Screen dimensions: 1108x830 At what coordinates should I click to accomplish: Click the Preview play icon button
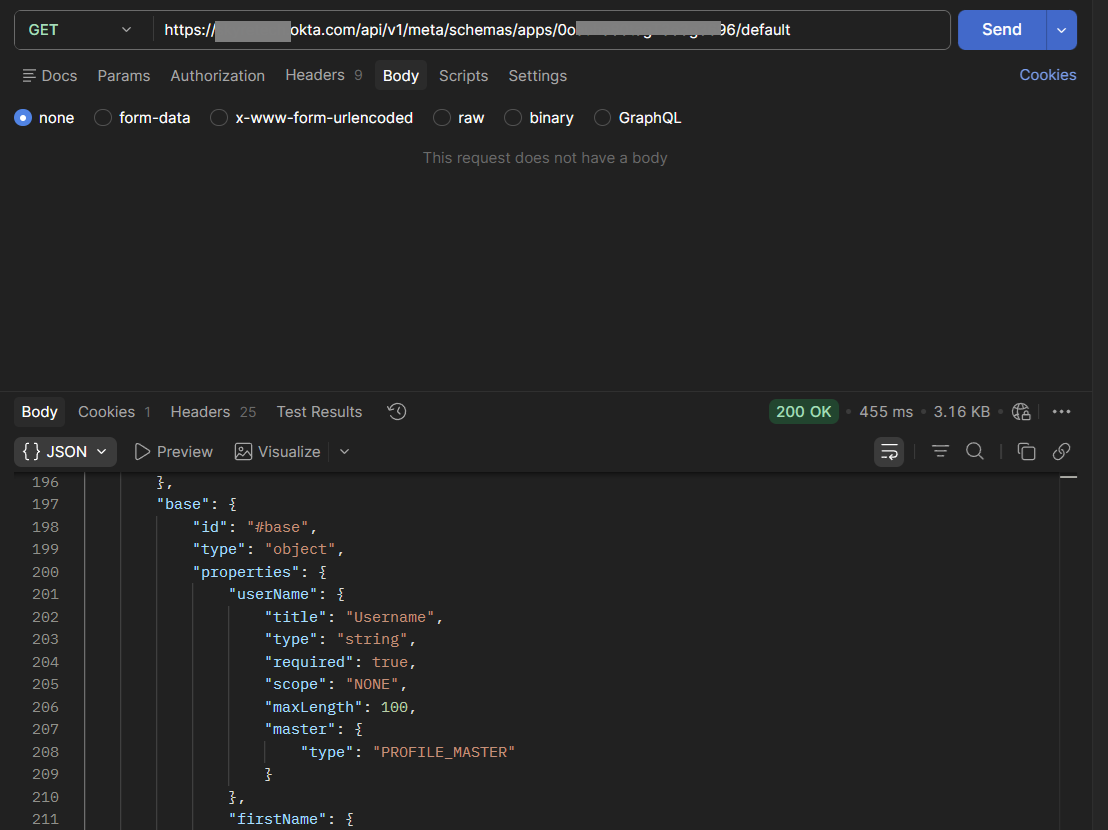[174, 451]
